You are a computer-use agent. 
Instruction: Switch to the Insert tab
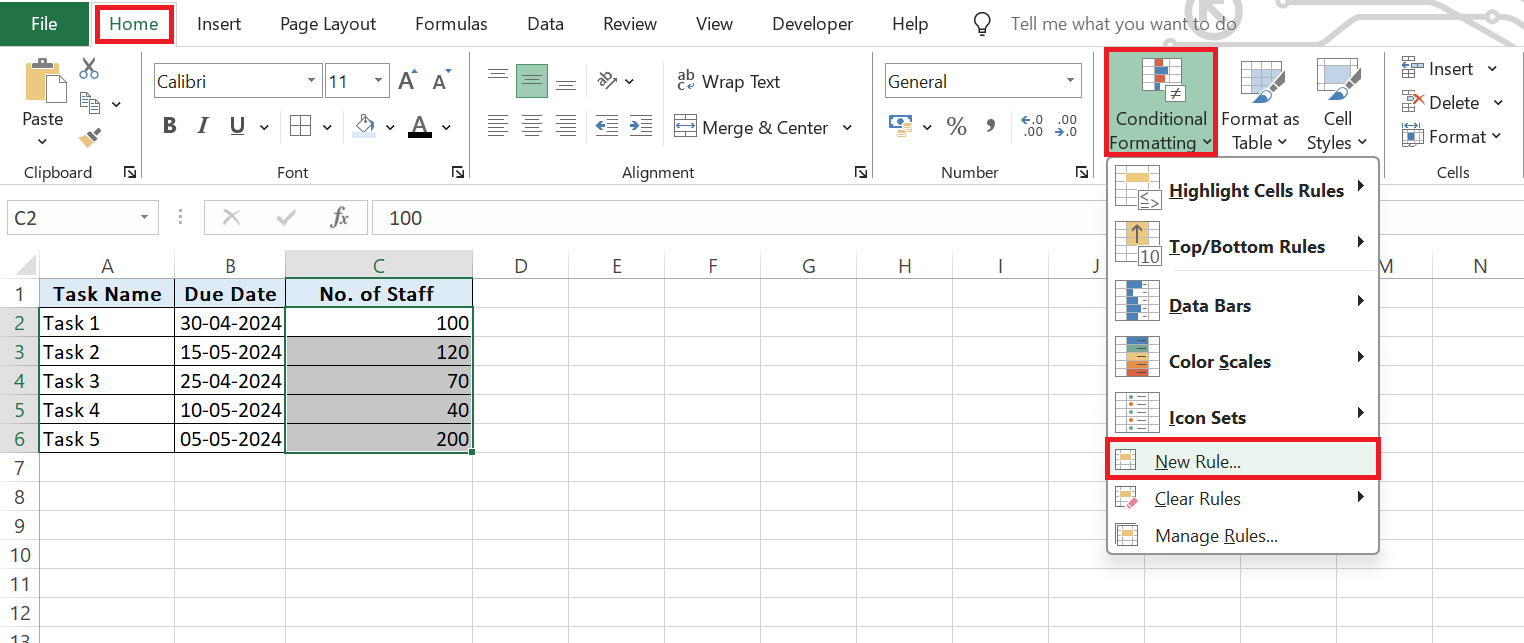(219, 24)
